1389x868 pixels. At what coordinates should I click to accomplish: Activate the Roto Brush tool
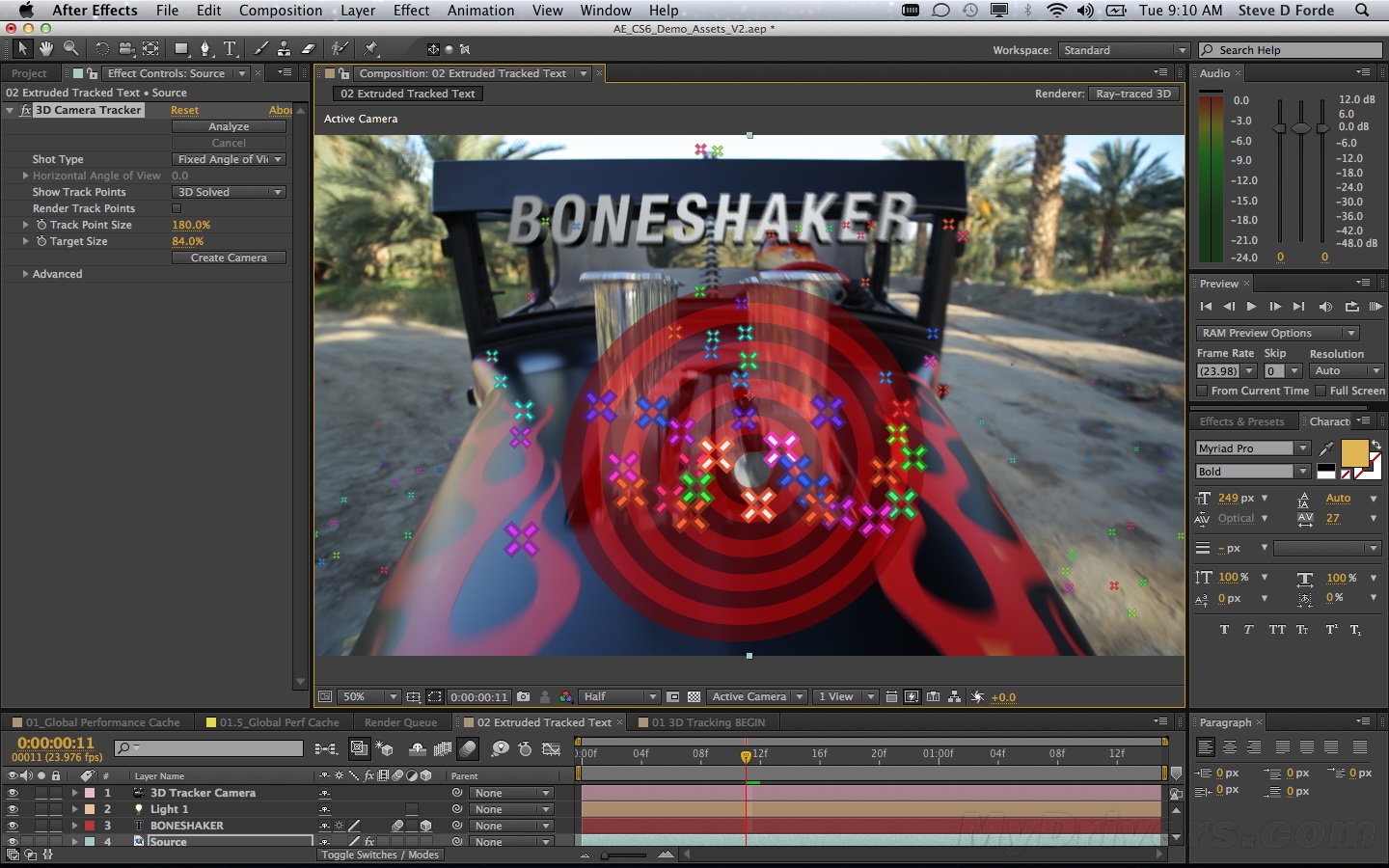click(x=339, y=48)
